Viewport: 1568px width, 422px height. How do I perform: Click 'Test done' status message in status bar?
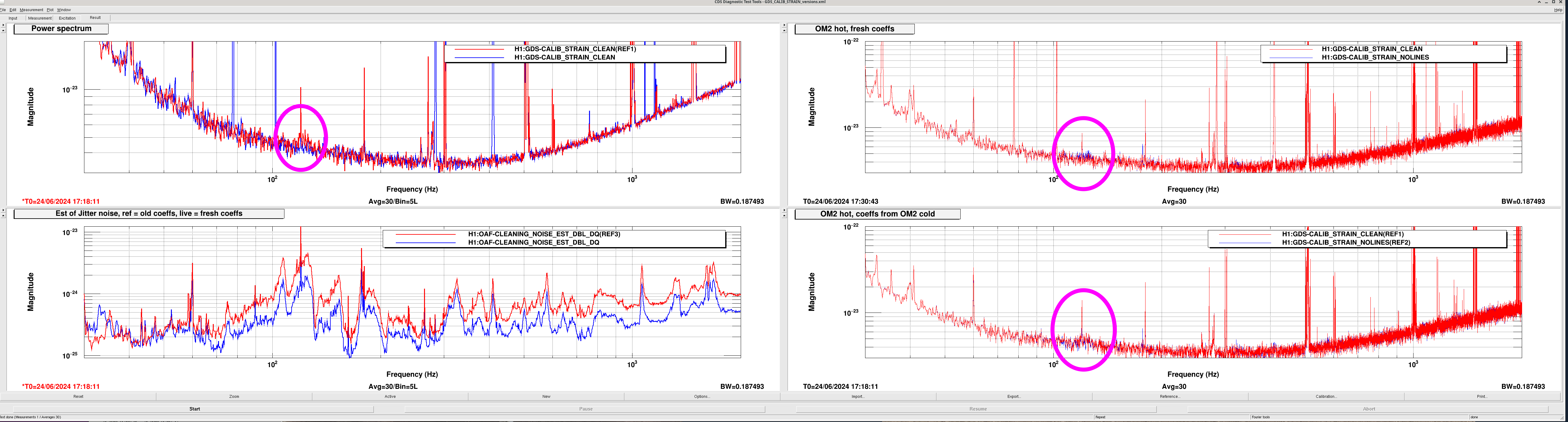[x=30, y=417]
